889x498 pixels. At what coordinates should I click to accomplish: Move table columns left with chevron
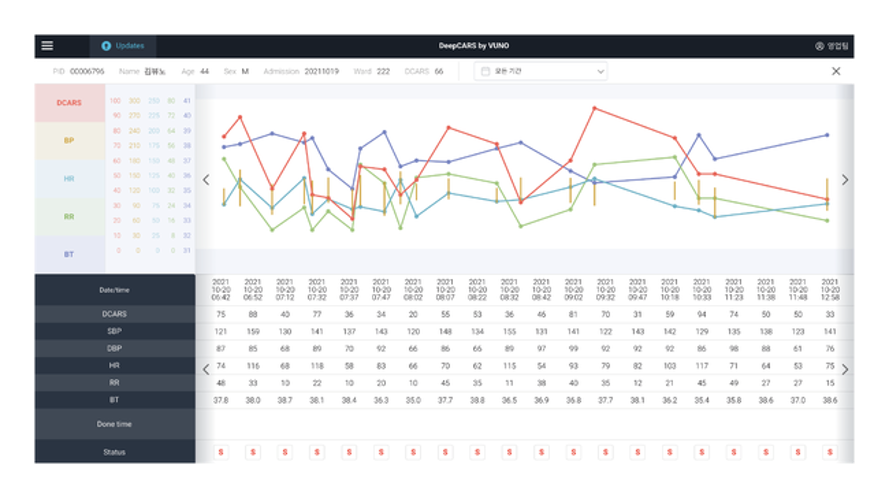[x=206, y=369]
